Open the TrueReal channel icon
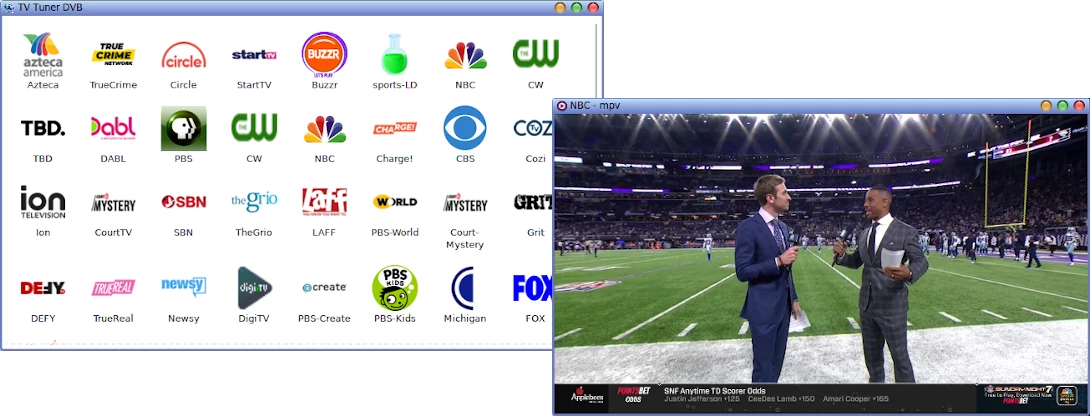The image size is (1090, 416). pyautogui.click(x=113, y=288)
